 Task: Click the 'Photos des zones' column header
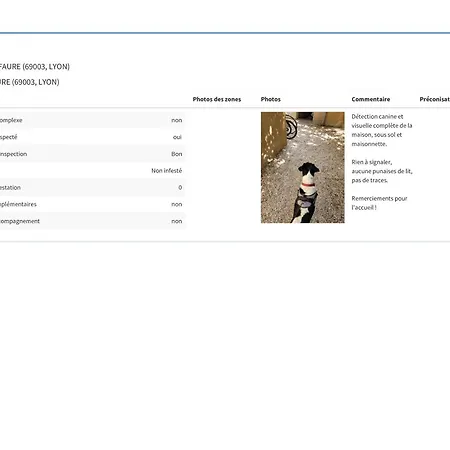tap(217, 99)
